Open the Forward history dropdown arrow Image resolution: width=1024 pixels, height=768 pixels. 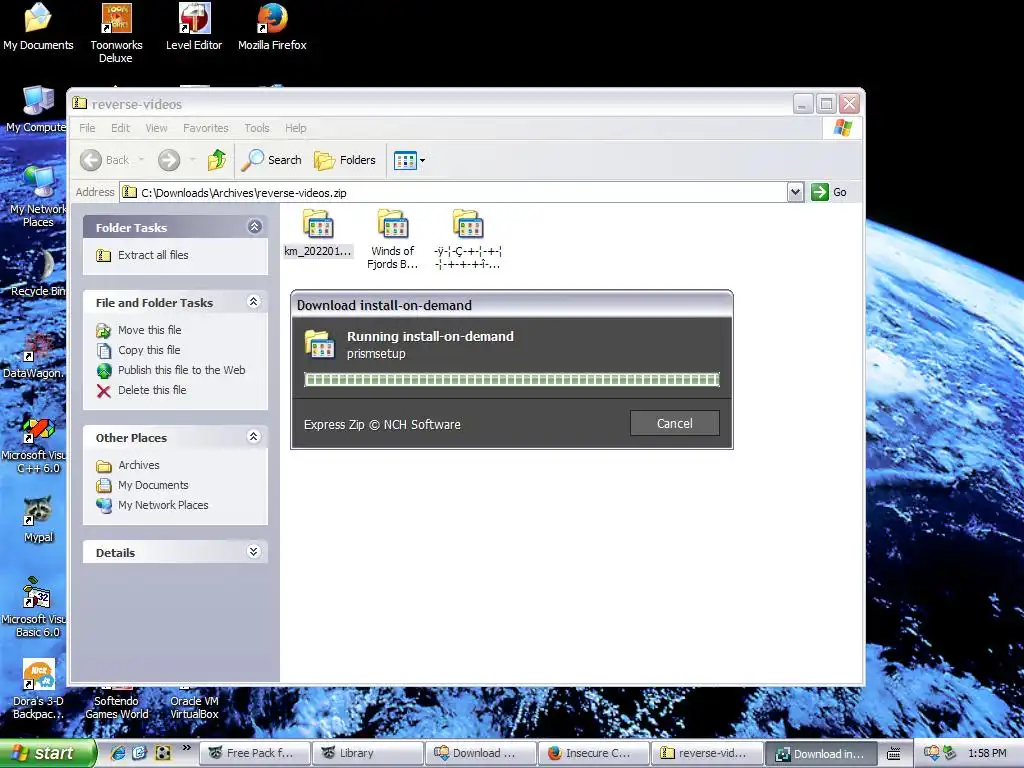(x=192, y=160)
